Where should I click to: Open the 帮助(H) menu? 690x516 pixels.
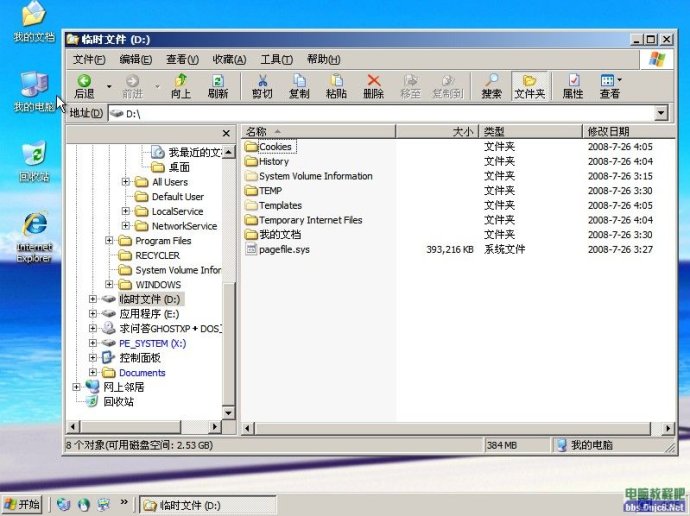tap(323, 59)
